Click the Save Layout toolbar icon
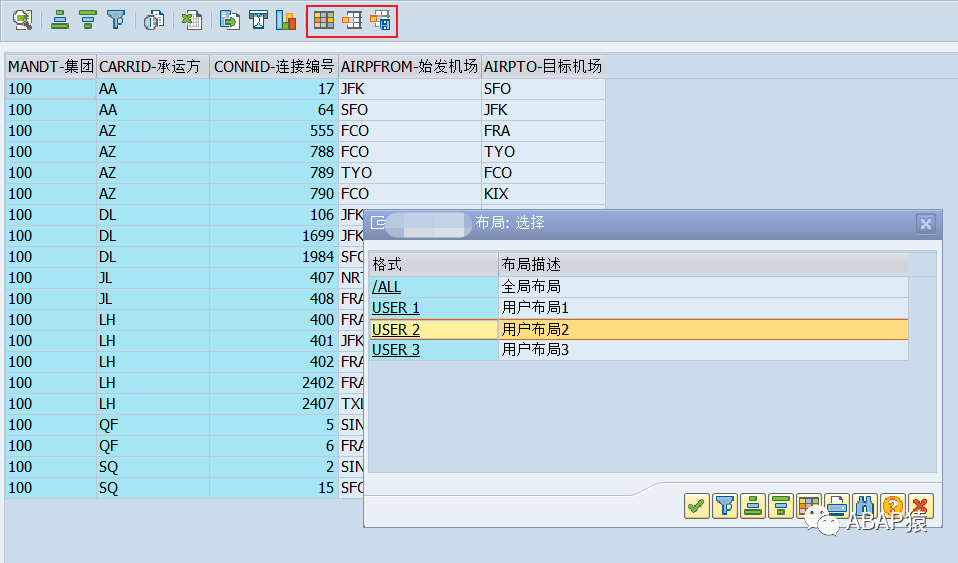 pos(380,20)
